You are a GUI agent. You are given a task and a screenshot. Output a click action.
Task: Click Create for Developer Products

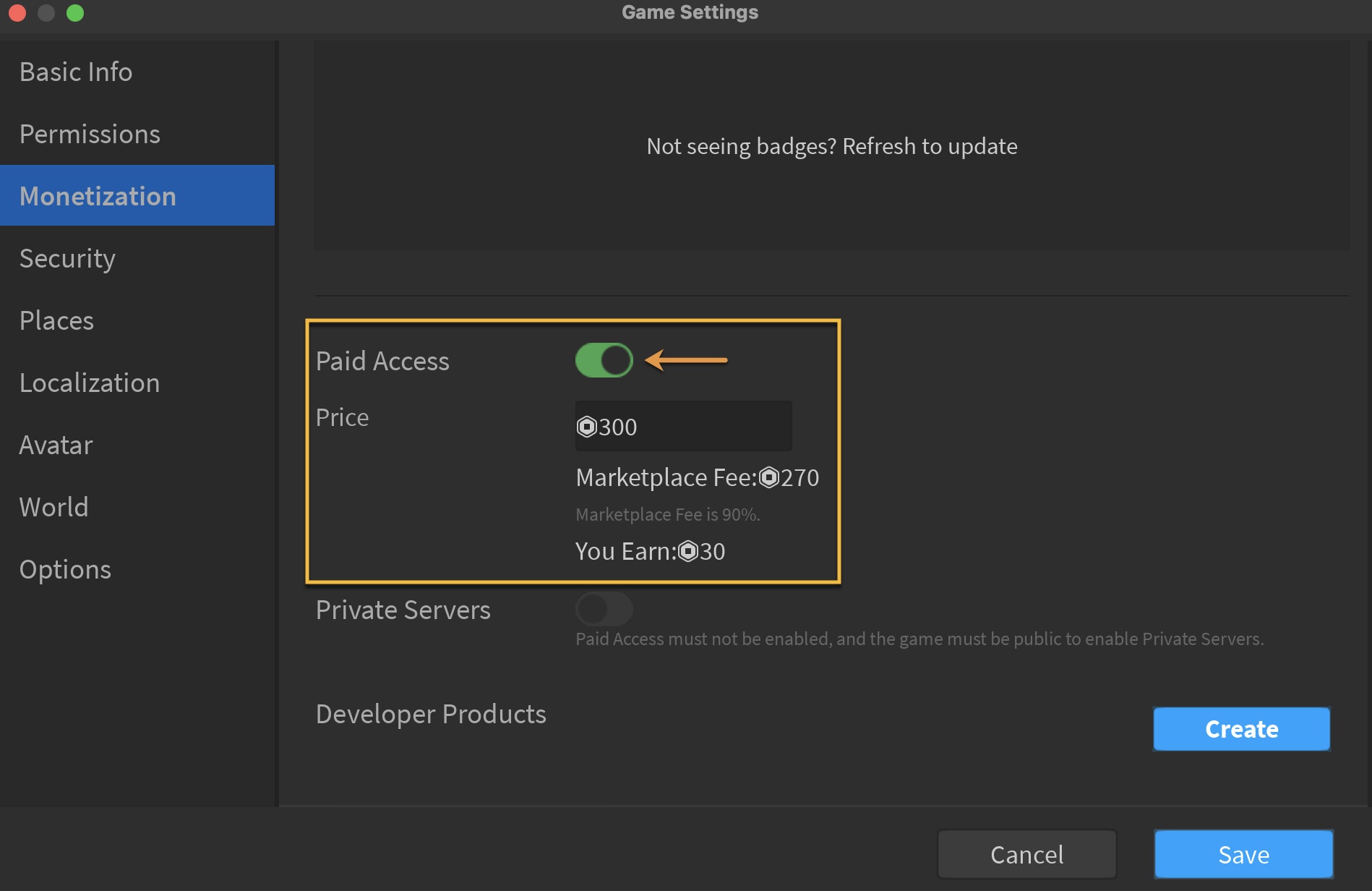pyautogui.click(x=1241, y=729)
